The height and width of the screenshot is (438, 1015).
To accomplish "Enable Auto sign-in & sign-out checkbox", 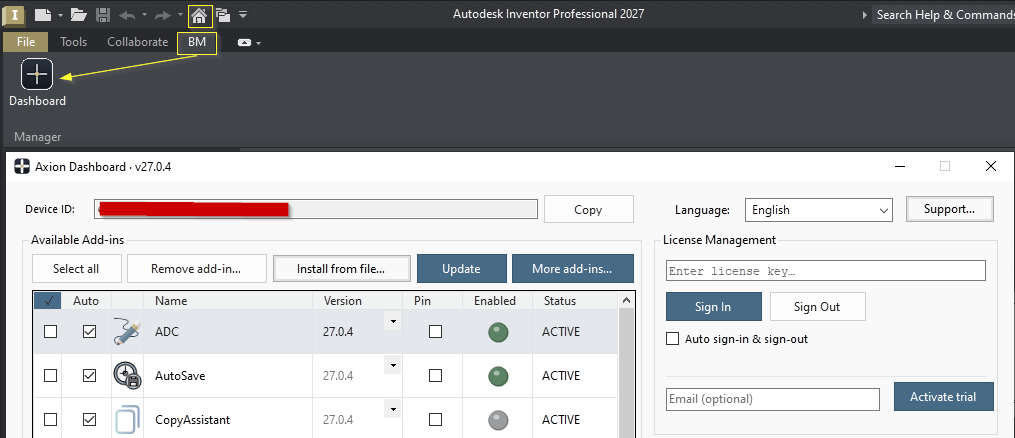I will point(673,338).
